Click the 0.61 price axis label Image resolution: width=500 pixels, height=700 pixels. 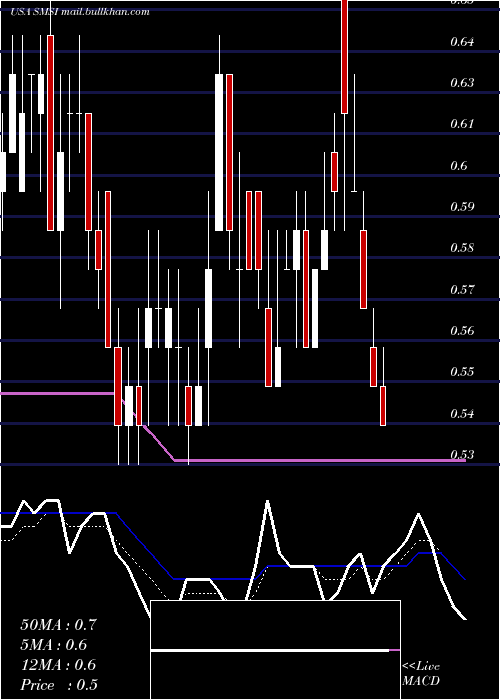pos(462,124)
